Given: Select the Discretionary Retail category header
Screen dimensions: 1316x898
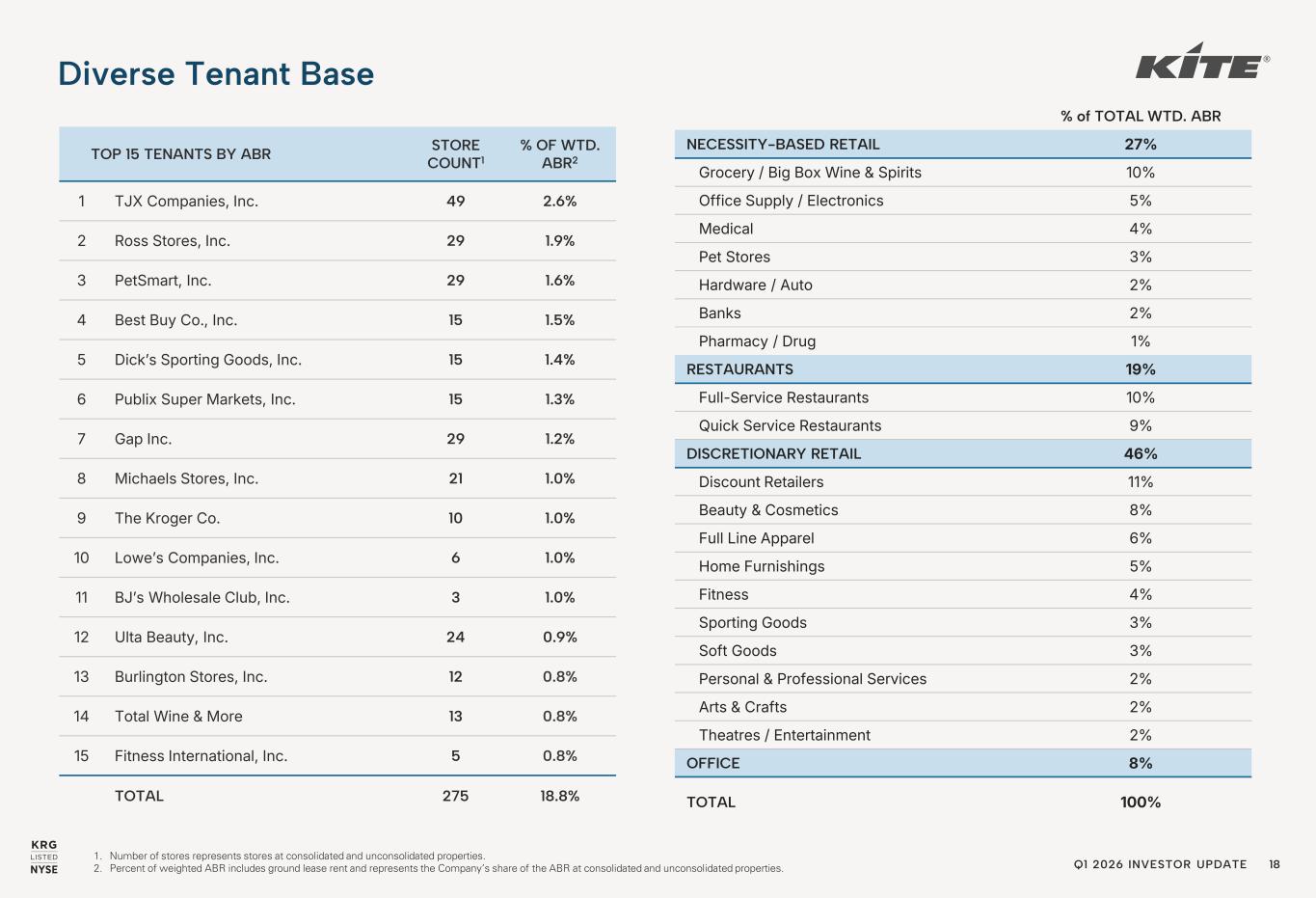Looking at the screenshot, I should [x=773, y=453].
